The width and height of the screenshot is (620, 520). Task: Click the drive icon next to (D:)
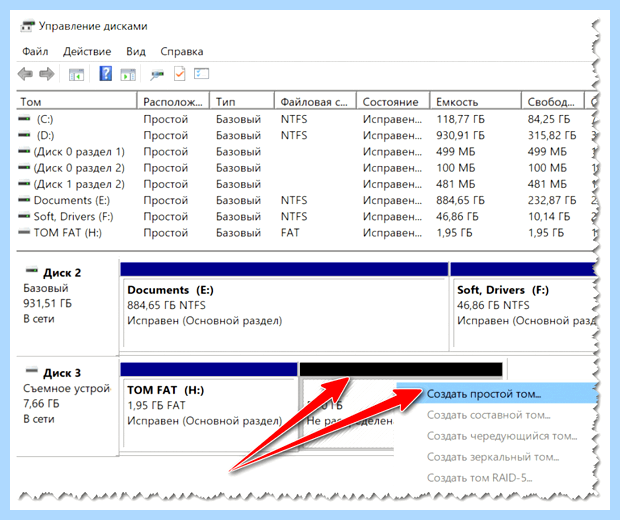point(25,135)
